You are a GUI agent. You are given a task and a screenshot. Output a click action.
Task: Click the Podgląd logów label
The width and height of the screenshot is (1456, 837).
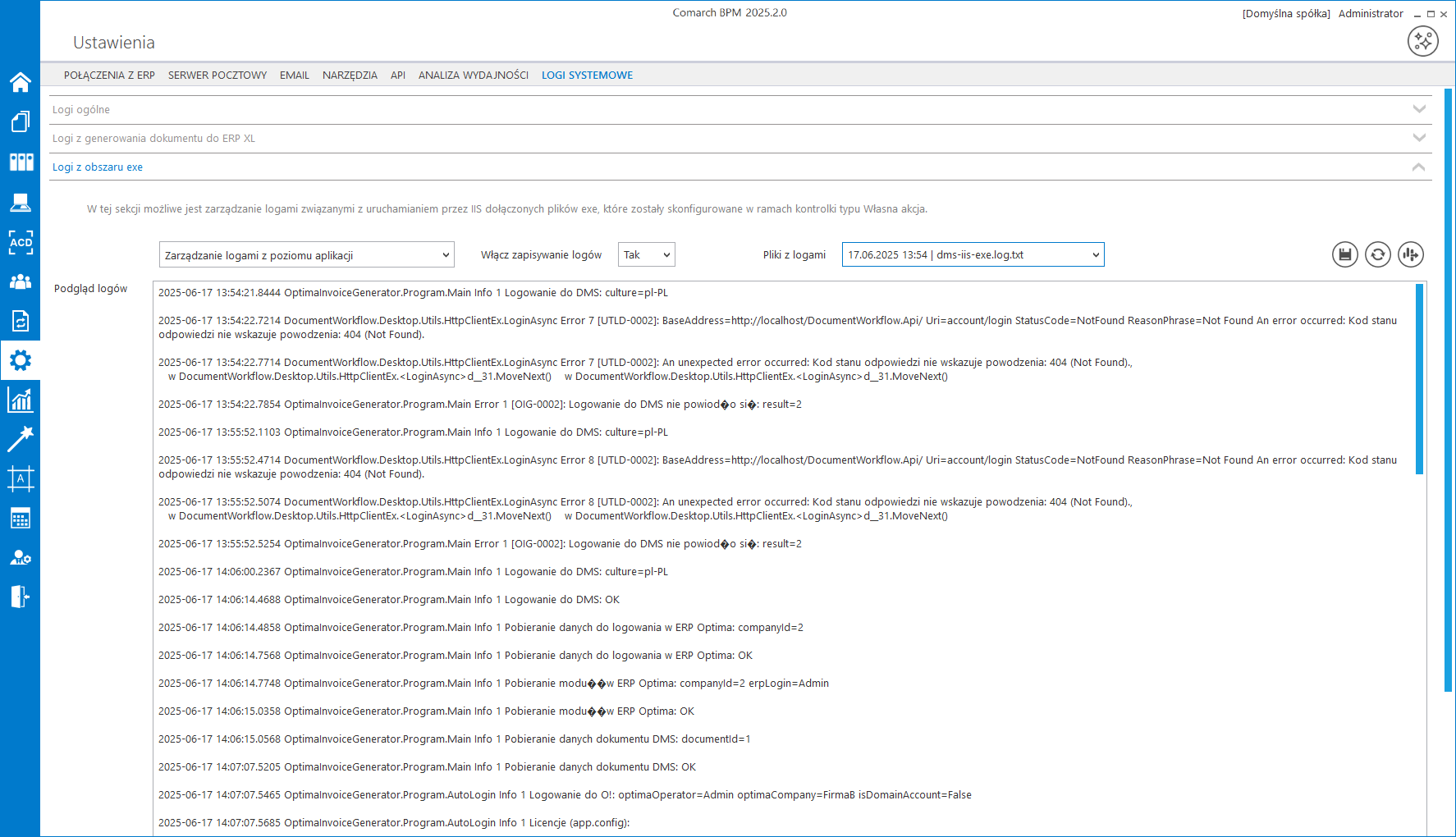[90, 288]
